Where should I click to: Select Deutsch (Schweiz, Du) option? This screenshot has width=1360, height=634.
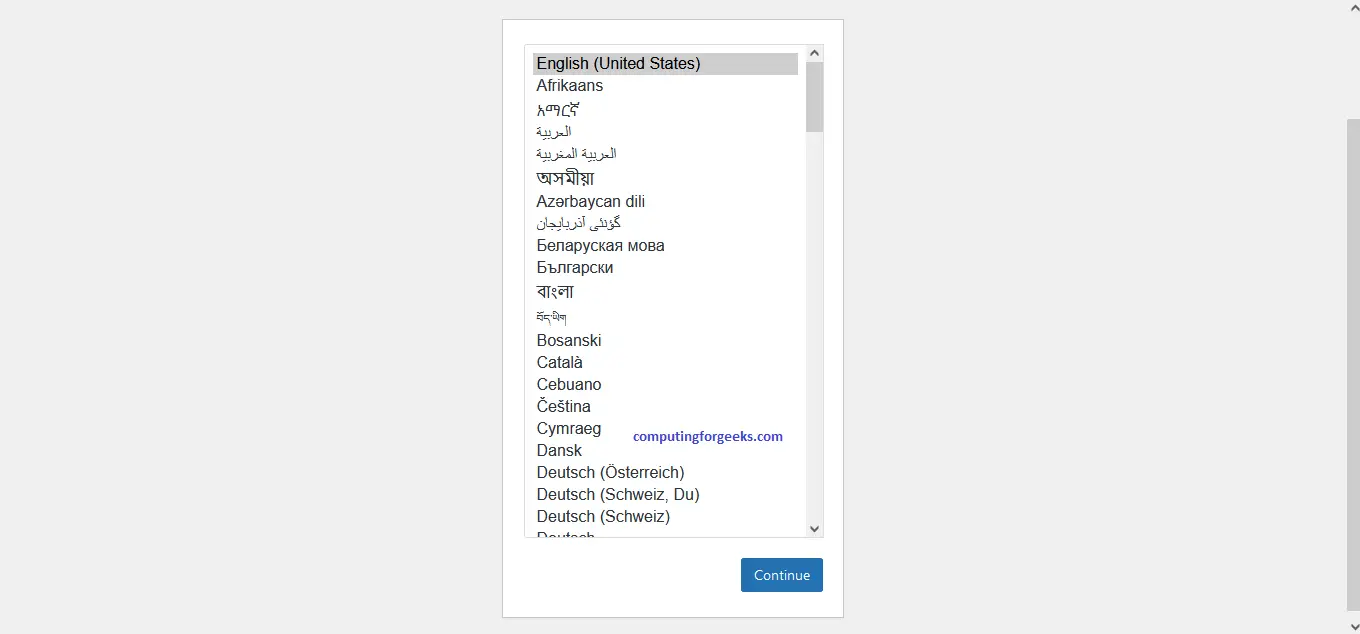click(618, 495)
